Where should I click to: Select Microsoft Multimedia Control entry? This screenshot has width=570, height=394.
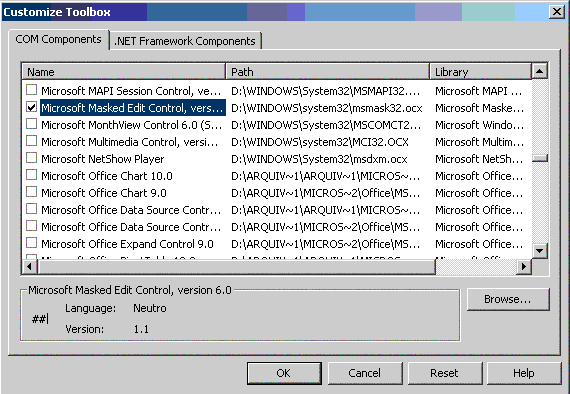point(277,142)
